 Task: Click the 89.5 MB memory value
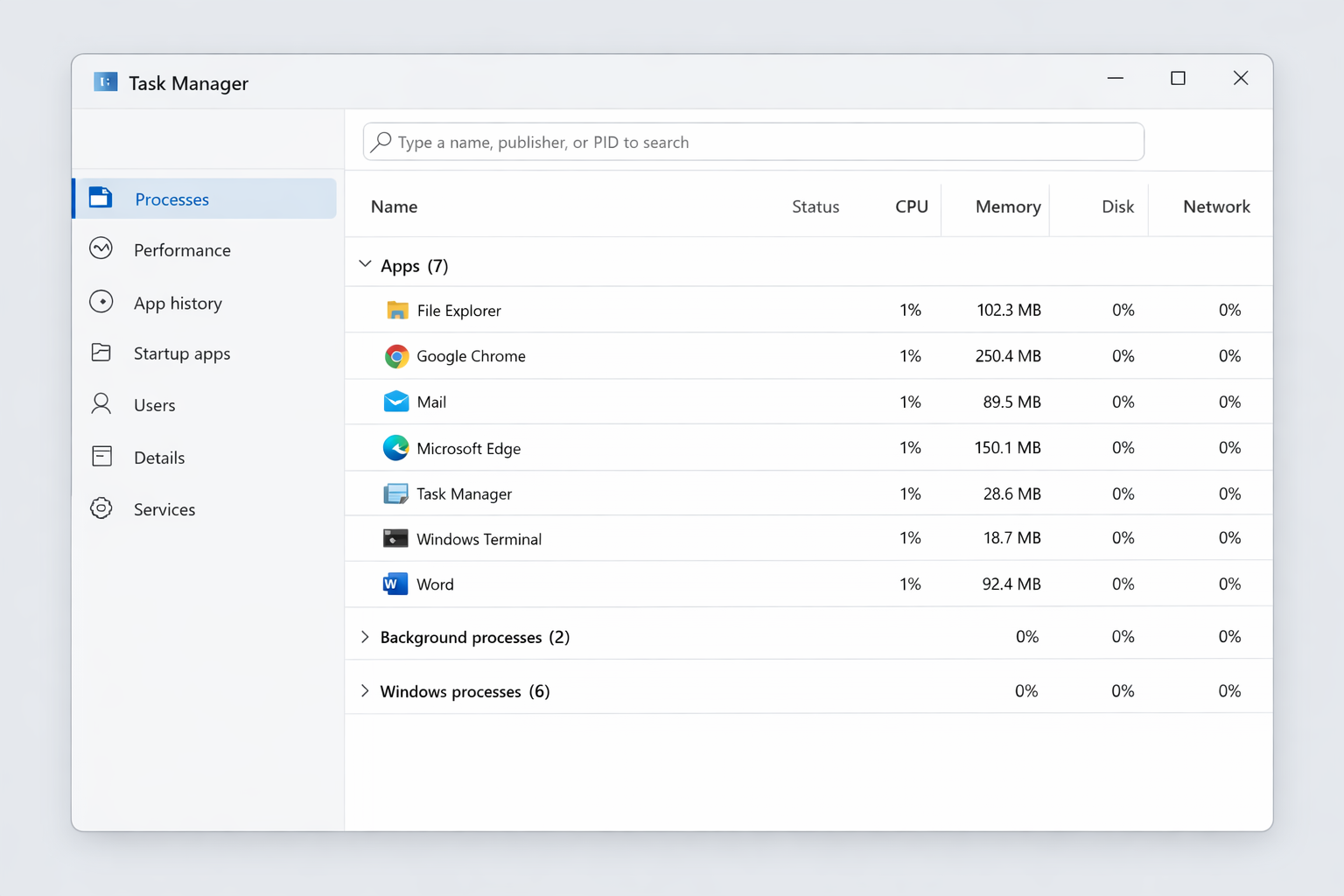[x=1012, y=402]
